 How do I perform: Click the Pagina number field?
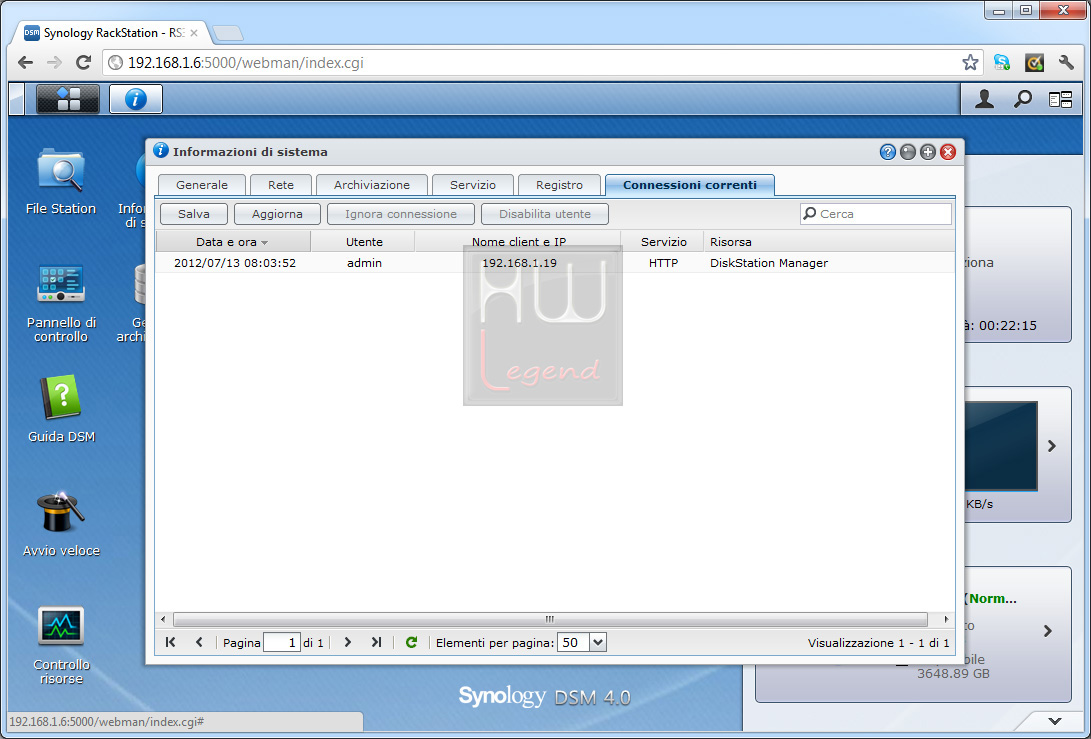point(282,642)
